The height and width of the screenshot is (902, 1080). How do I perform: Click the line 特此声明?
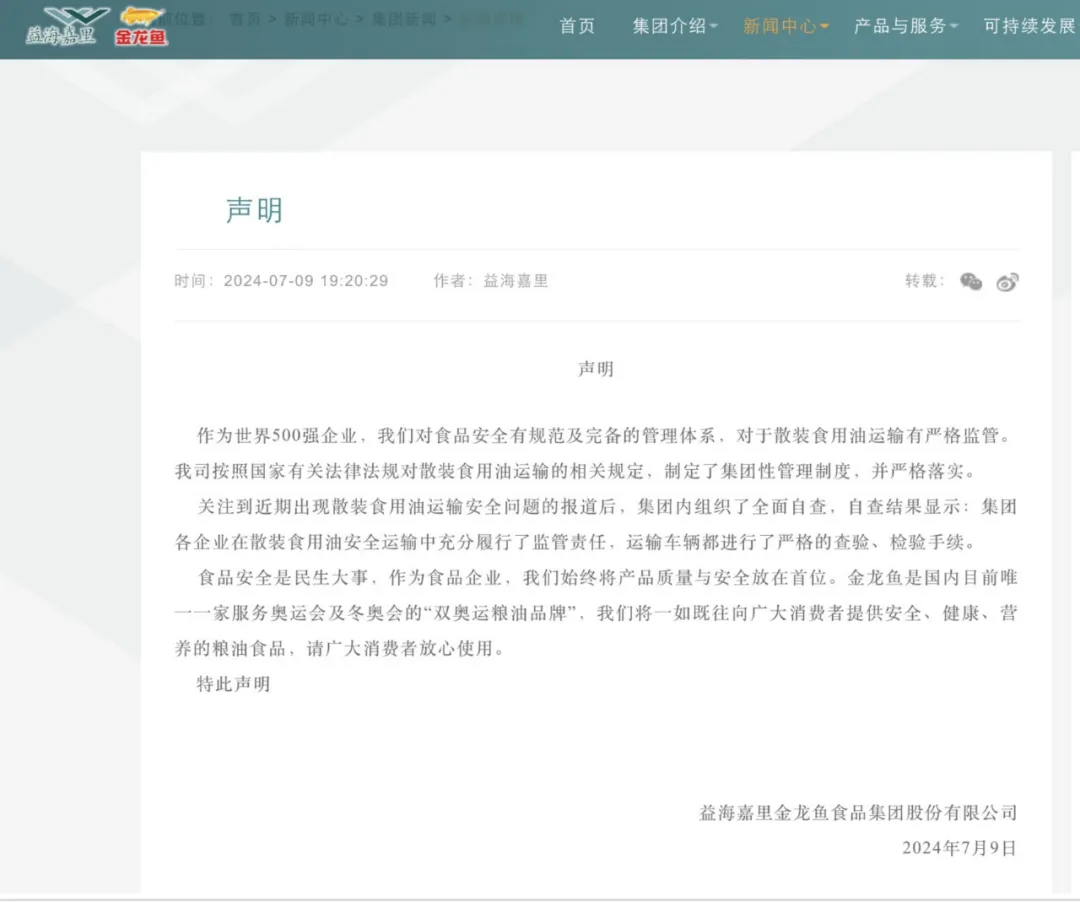233,684
